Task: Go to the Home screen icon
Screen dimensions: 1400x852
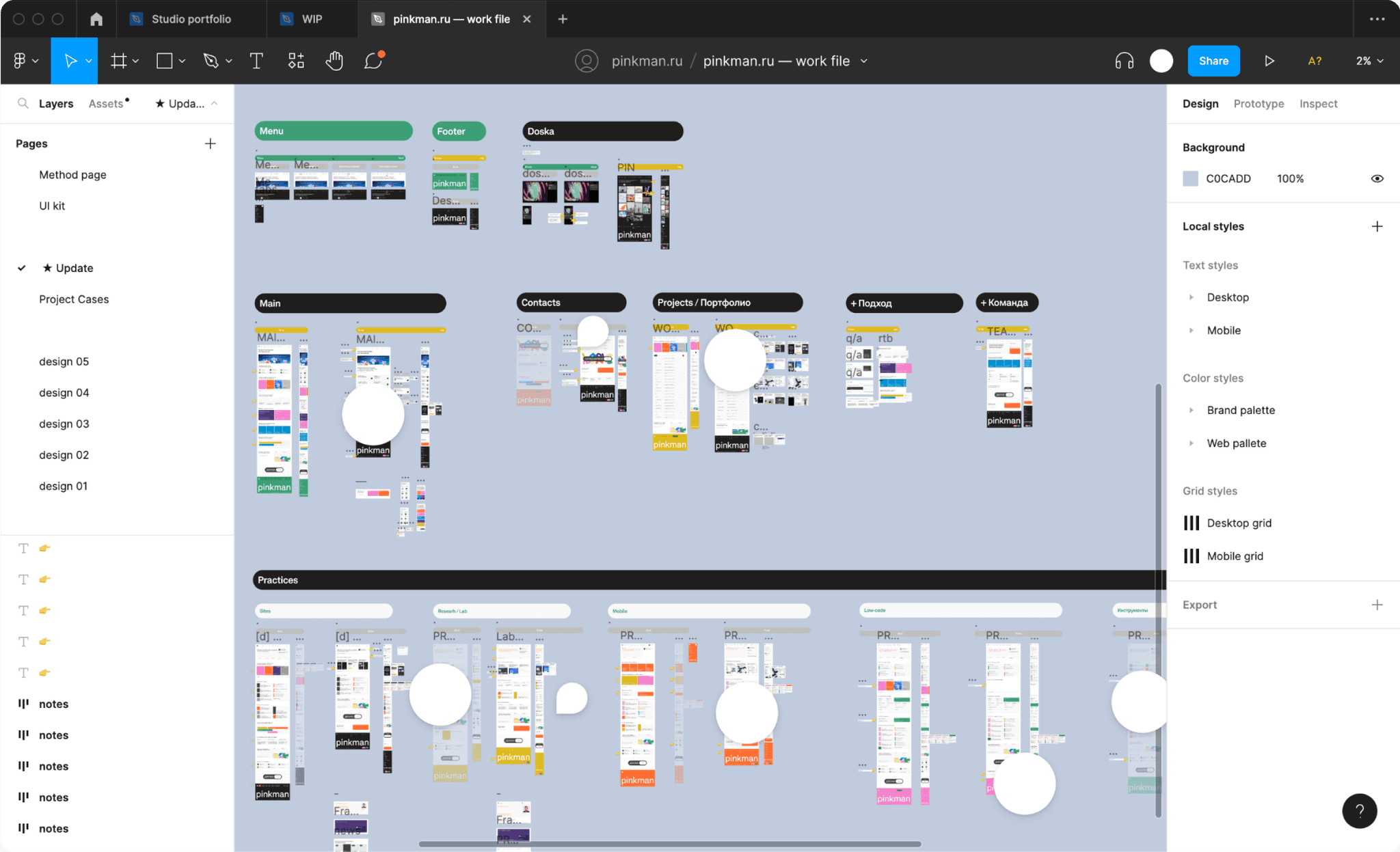Action: click(96, 19)
